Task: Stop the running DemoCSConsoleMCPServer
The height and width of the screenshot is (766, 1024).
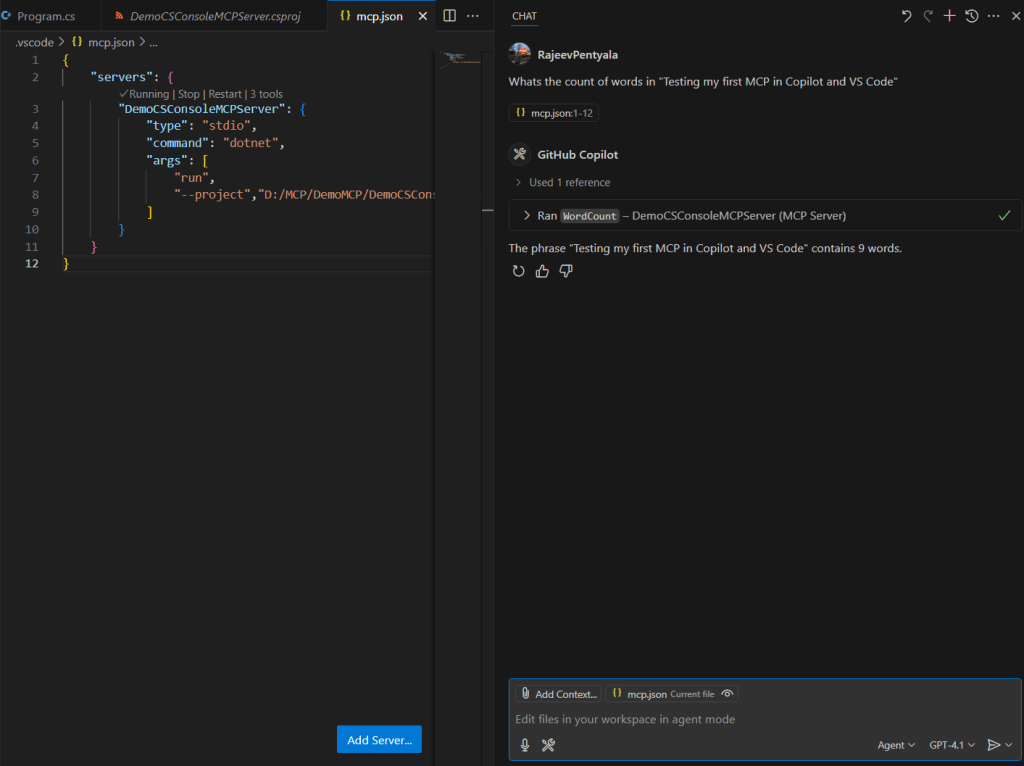Action: coord(188,94)
